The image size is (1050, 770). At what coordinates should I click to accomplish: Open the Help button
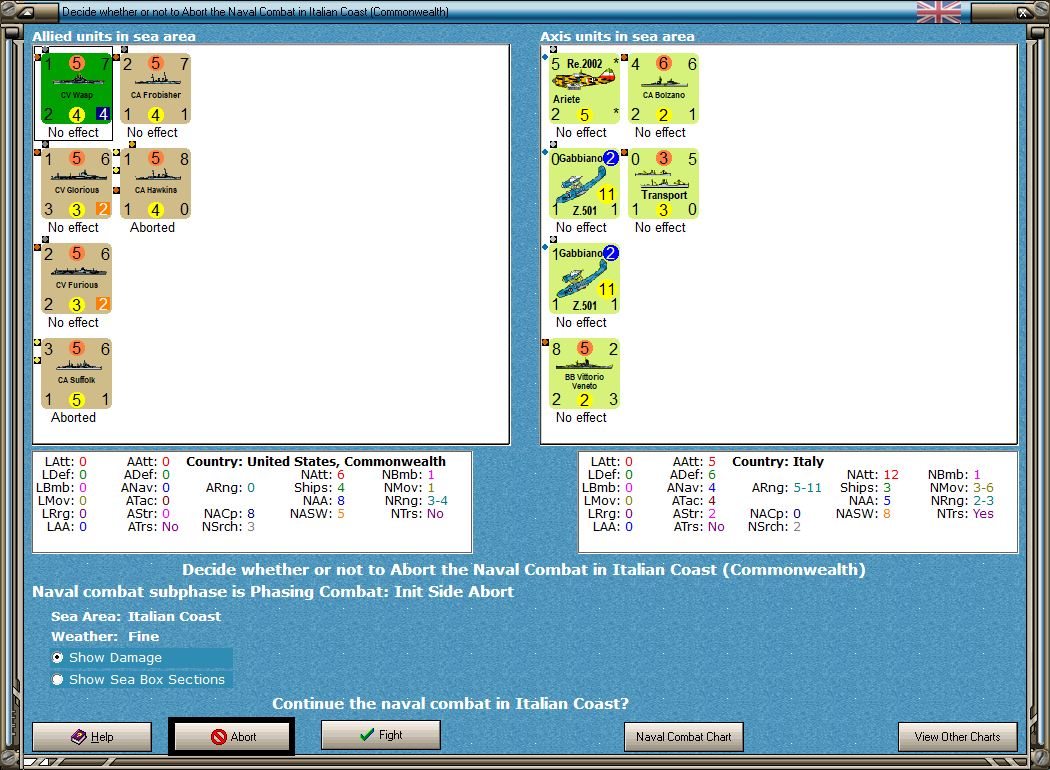(x=92, y=737)
